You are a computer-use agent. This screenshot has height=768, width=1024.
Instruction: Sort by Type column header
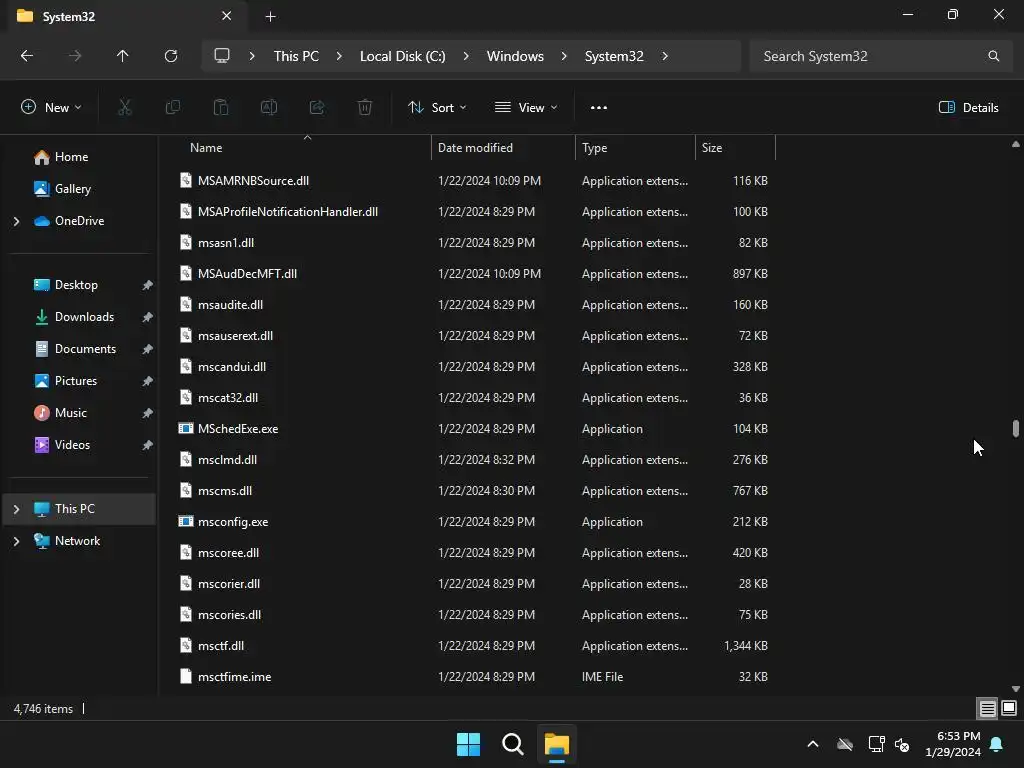[635, 148]
